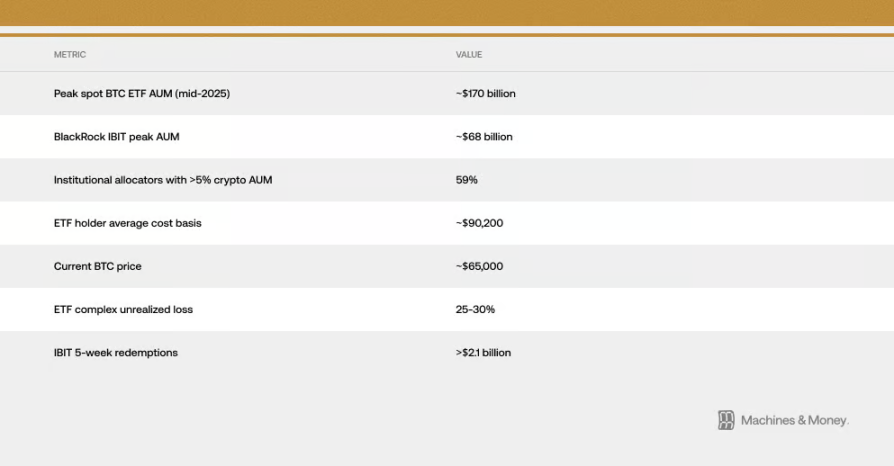Click the ETF holder average cost basis label
Image resolution: width=894 pixels, height=466 pixels.
coord(127,223)
